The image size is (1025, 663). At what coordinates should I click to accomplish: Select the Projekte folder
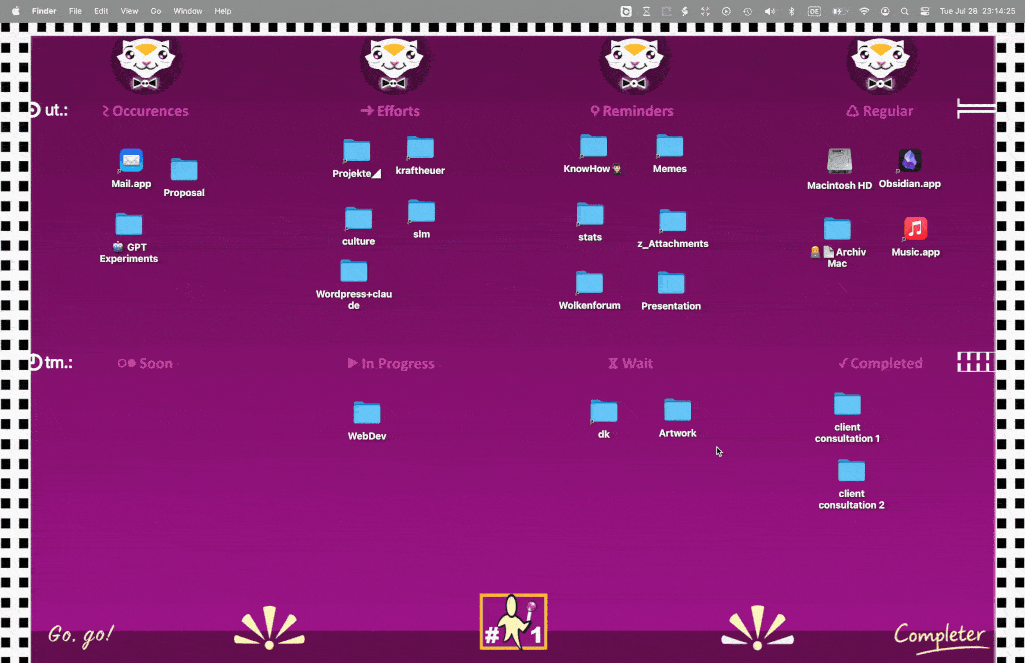click(357, 150)
